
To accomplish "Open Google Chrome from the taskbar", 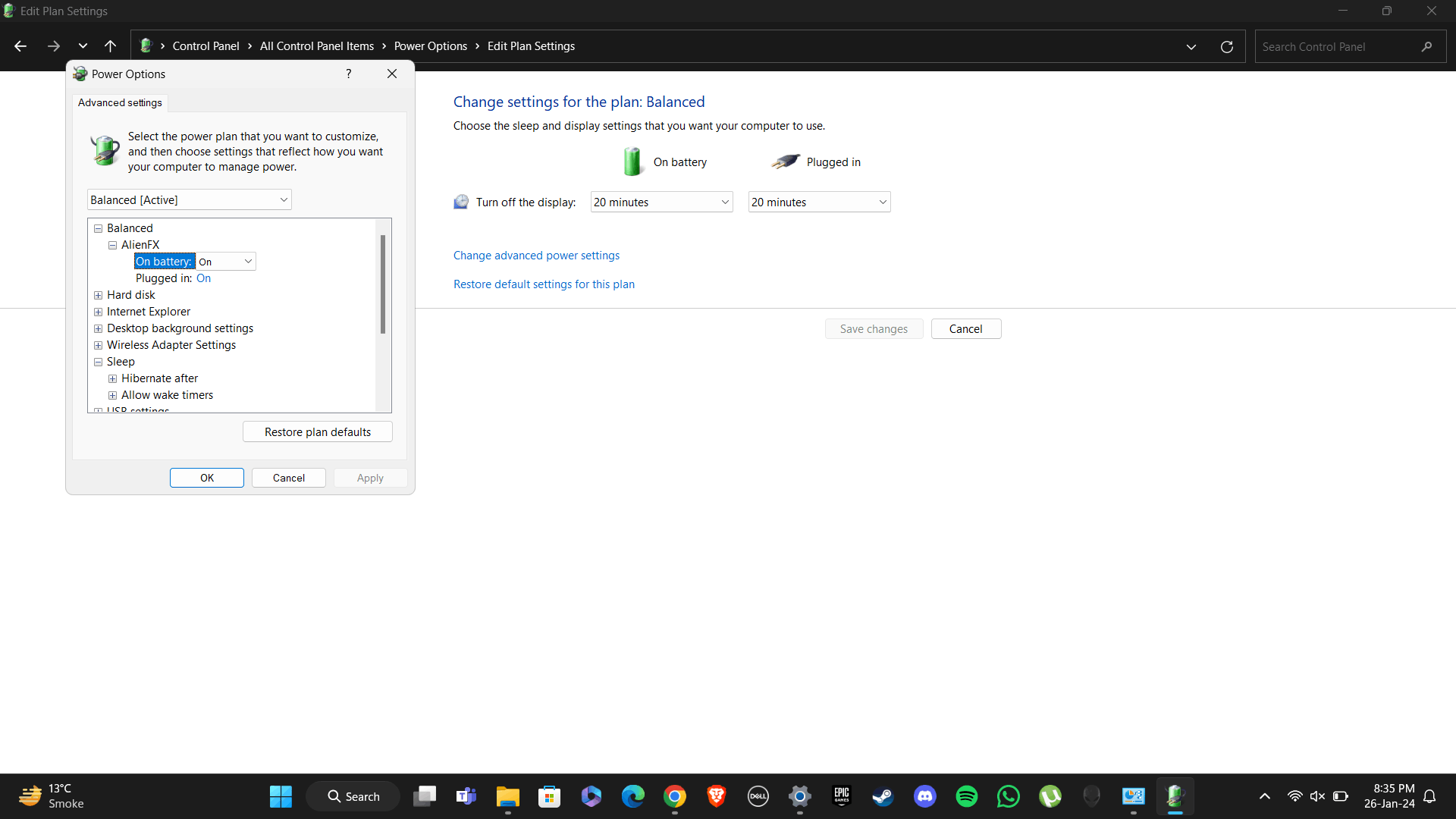I will 674,796.
